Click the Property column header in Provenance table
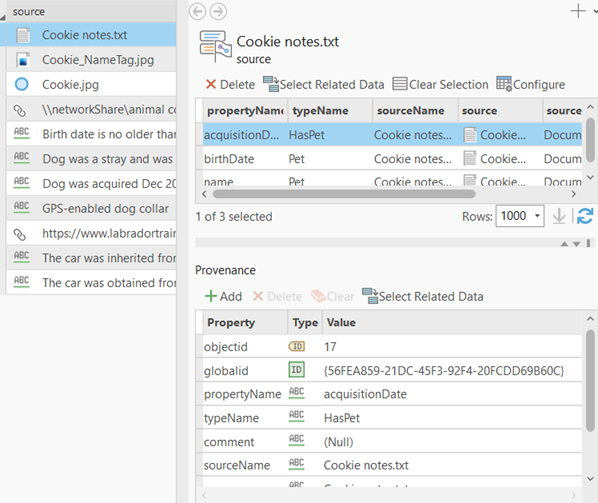The height and width of the screenshot is (503, 598). click(x=245, y=323)
